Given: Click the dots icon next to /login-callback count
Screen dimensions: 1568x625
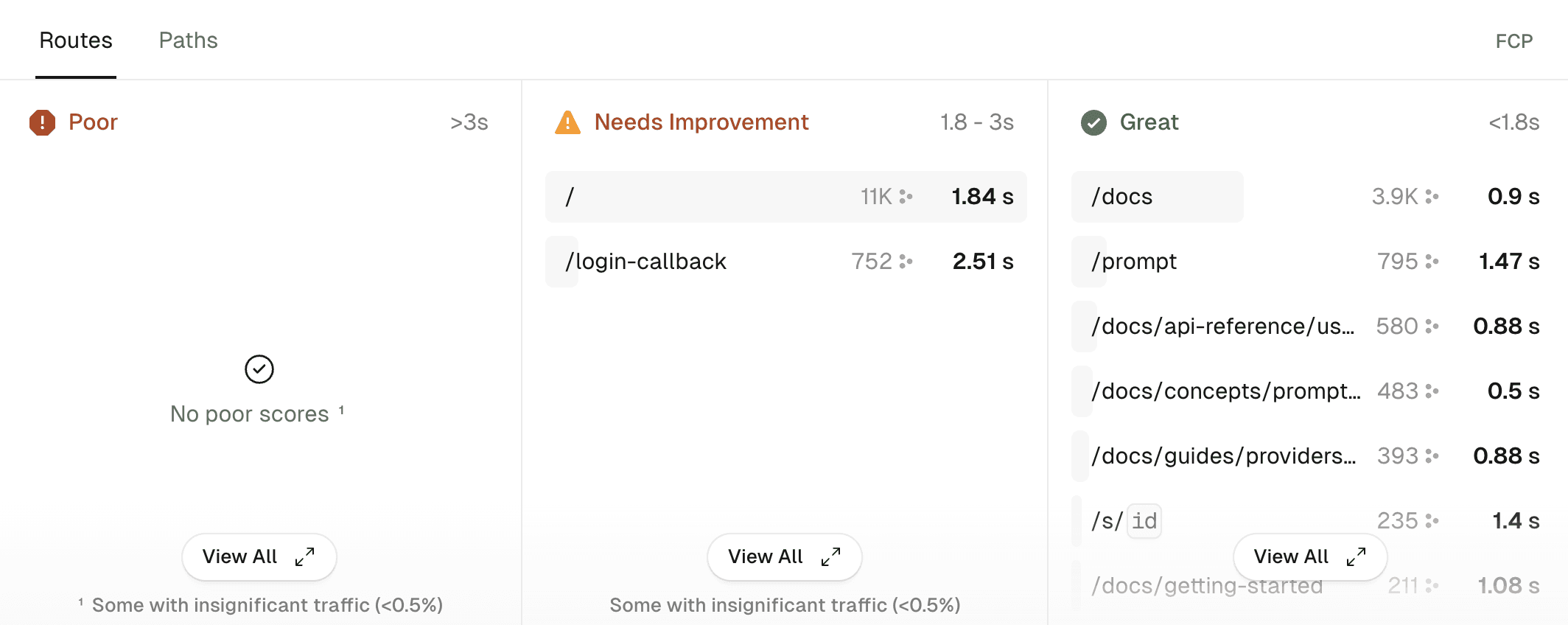Looking at the screenshot, I should click(x=909, y=261).
